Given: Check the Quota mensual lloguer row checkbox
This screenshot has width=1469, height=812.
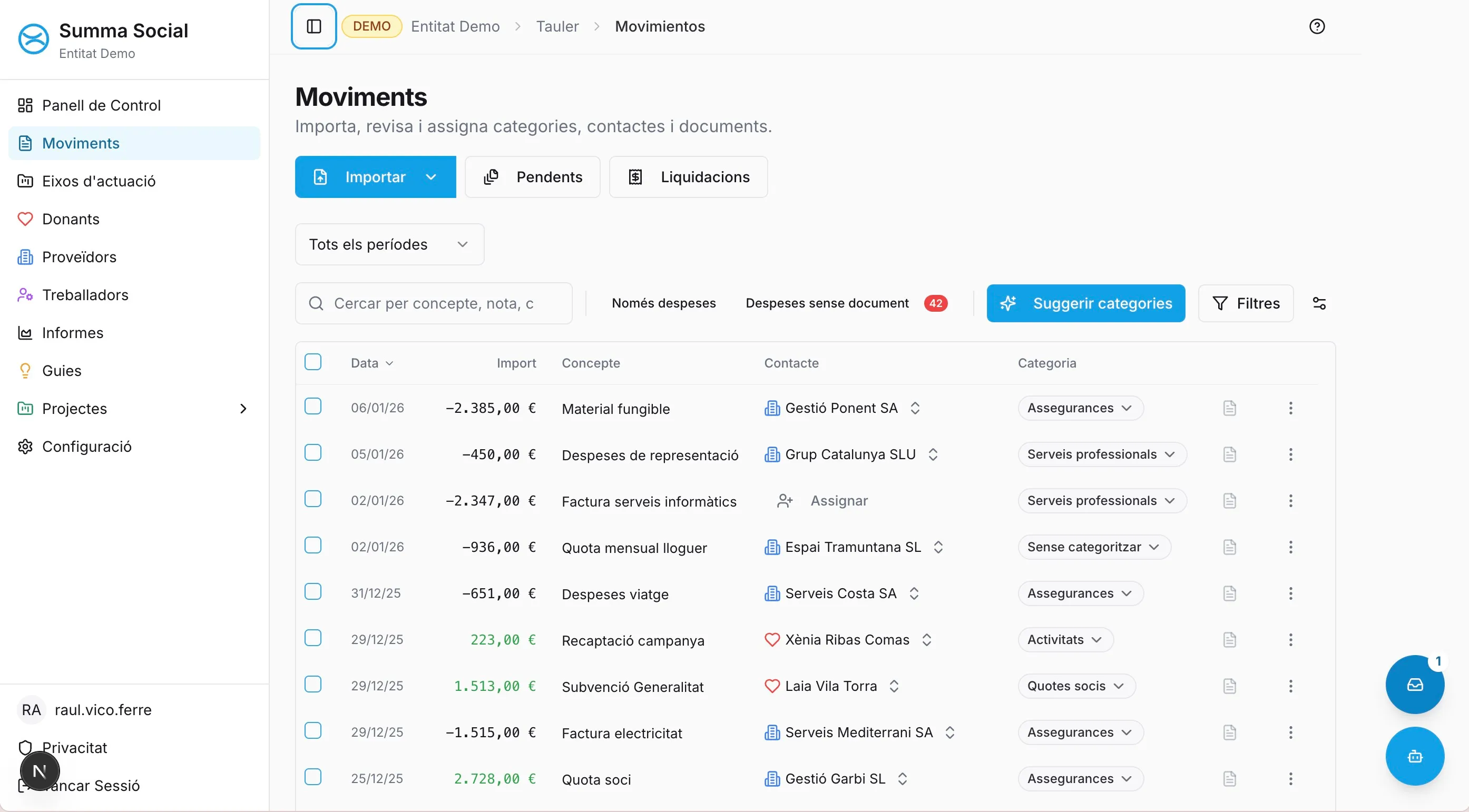Looking at the screenshot, I should tap(313, 546).
